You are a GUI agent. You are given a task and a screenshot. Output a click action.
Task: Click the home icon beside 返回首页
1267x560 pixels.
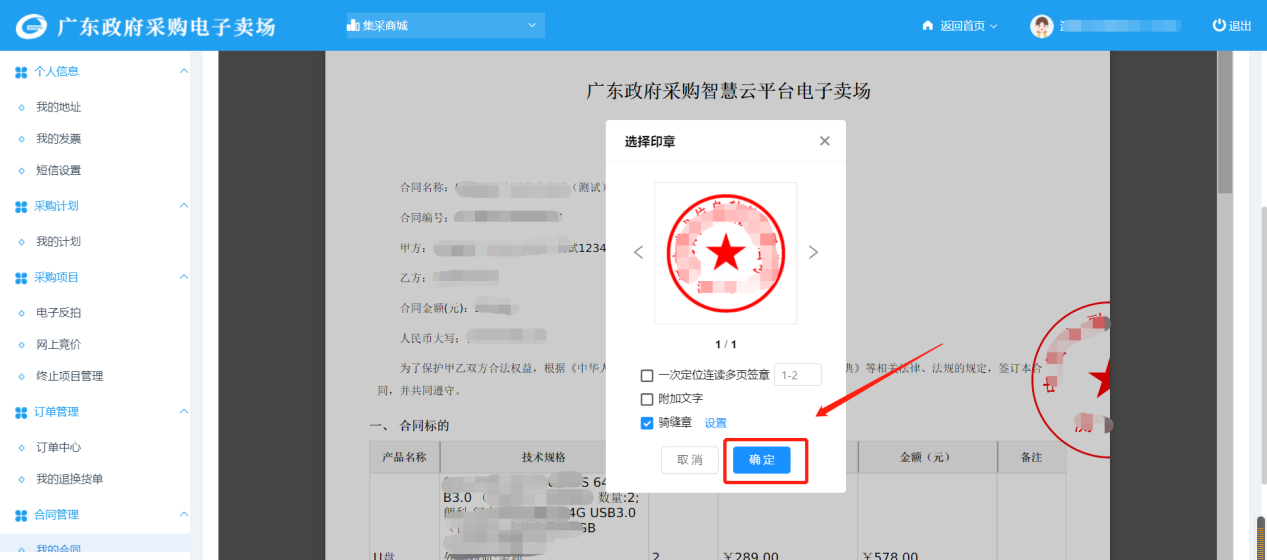point(927,26)
